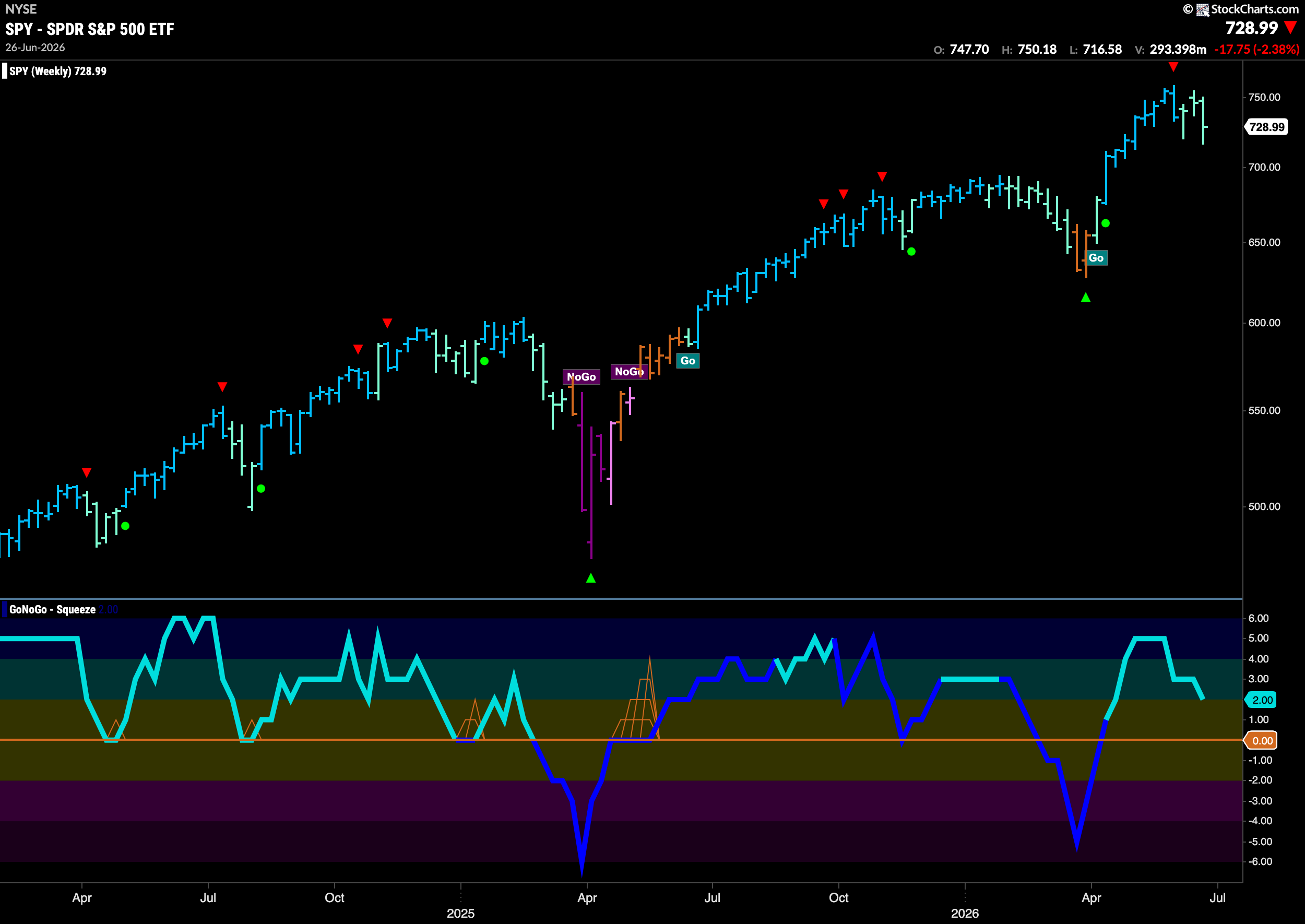This screenshot has height=924, width=1305.
Task: Click the green dot marker at January 2025
Action: pos(484,361)
